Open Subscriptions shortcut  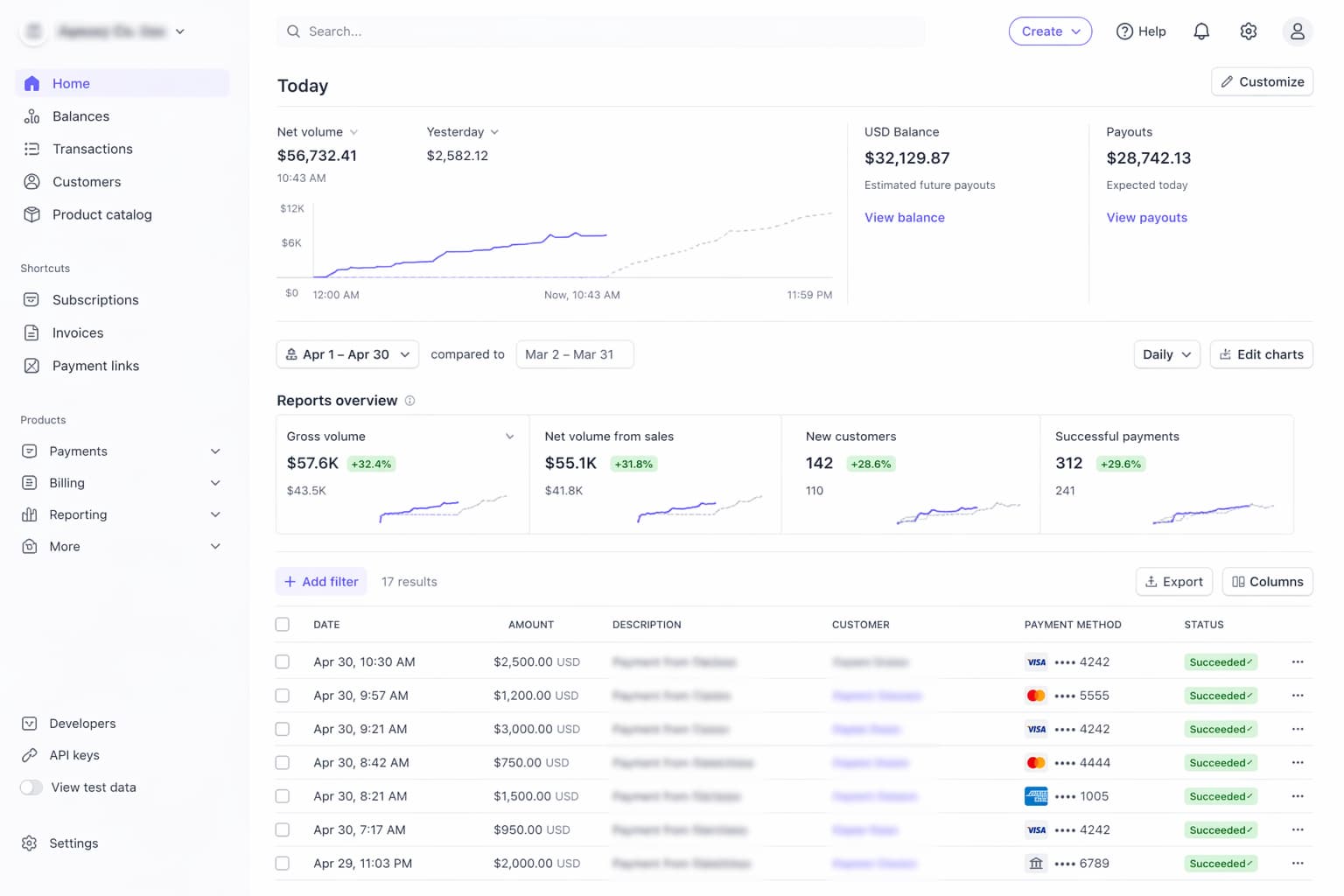click(x=122, y=300)
